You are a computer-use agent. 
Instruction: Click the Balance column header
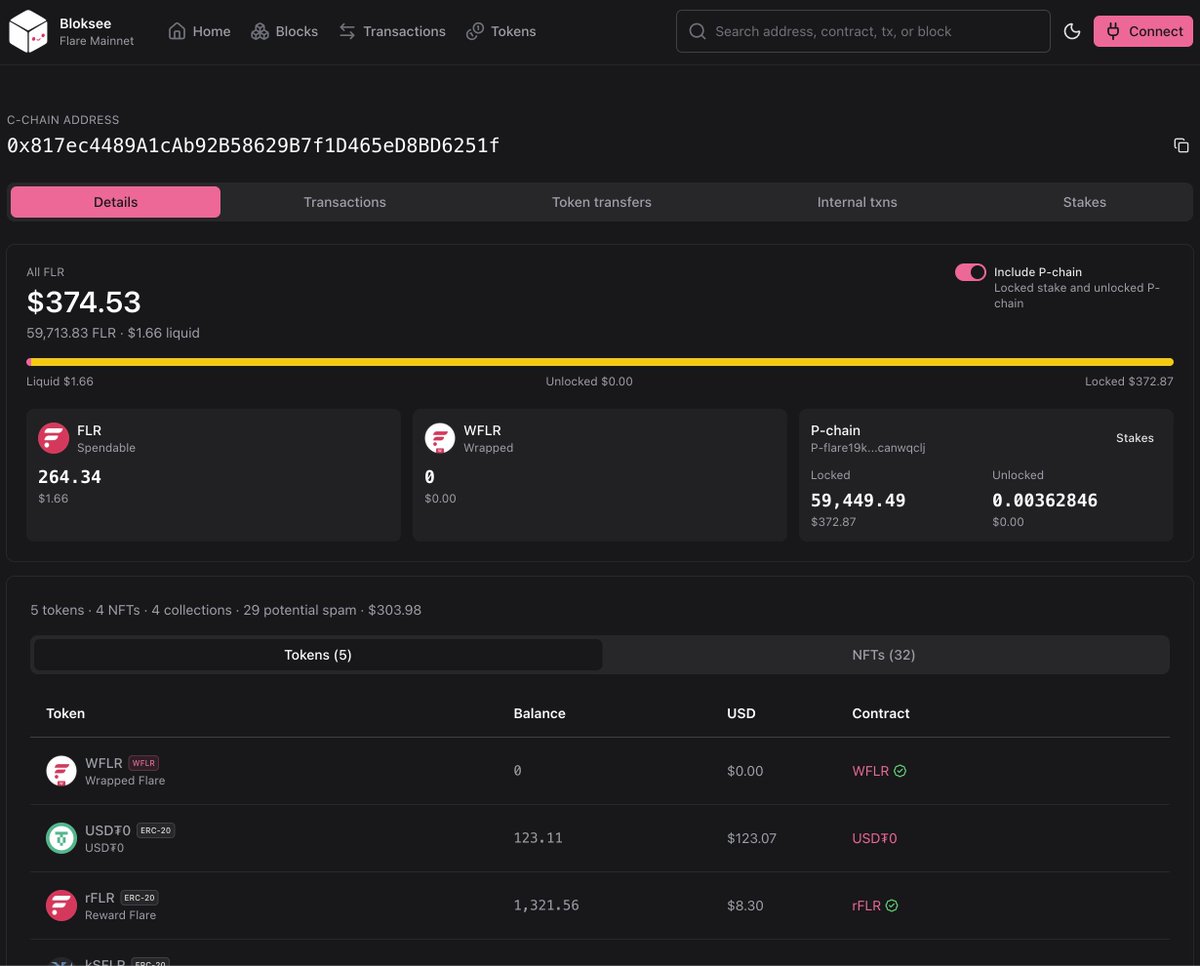click(x=540, y=713)
